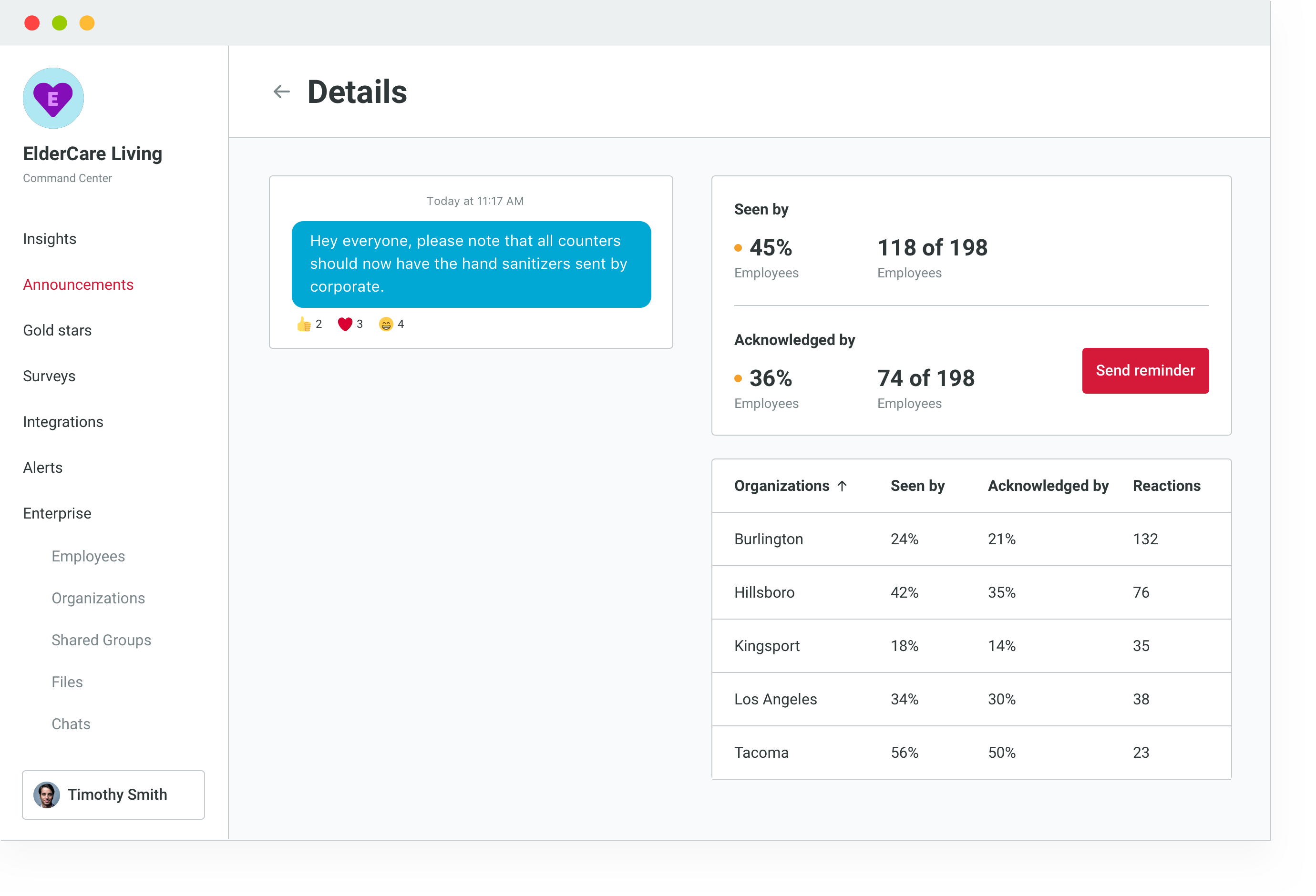Click the red heart reaction

click(x=345, y=325)
